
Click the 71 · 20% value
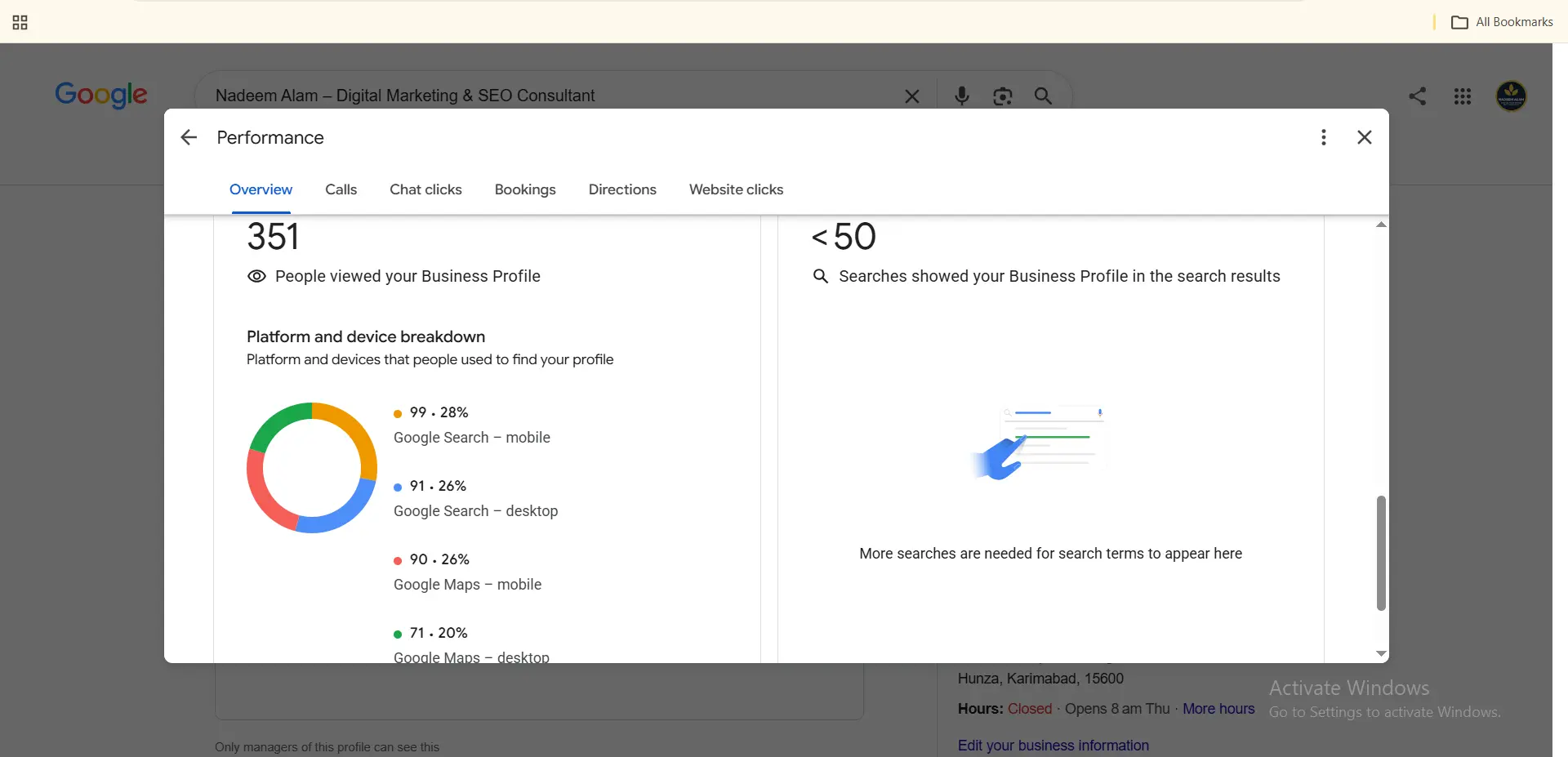click(x=439, y=633)
